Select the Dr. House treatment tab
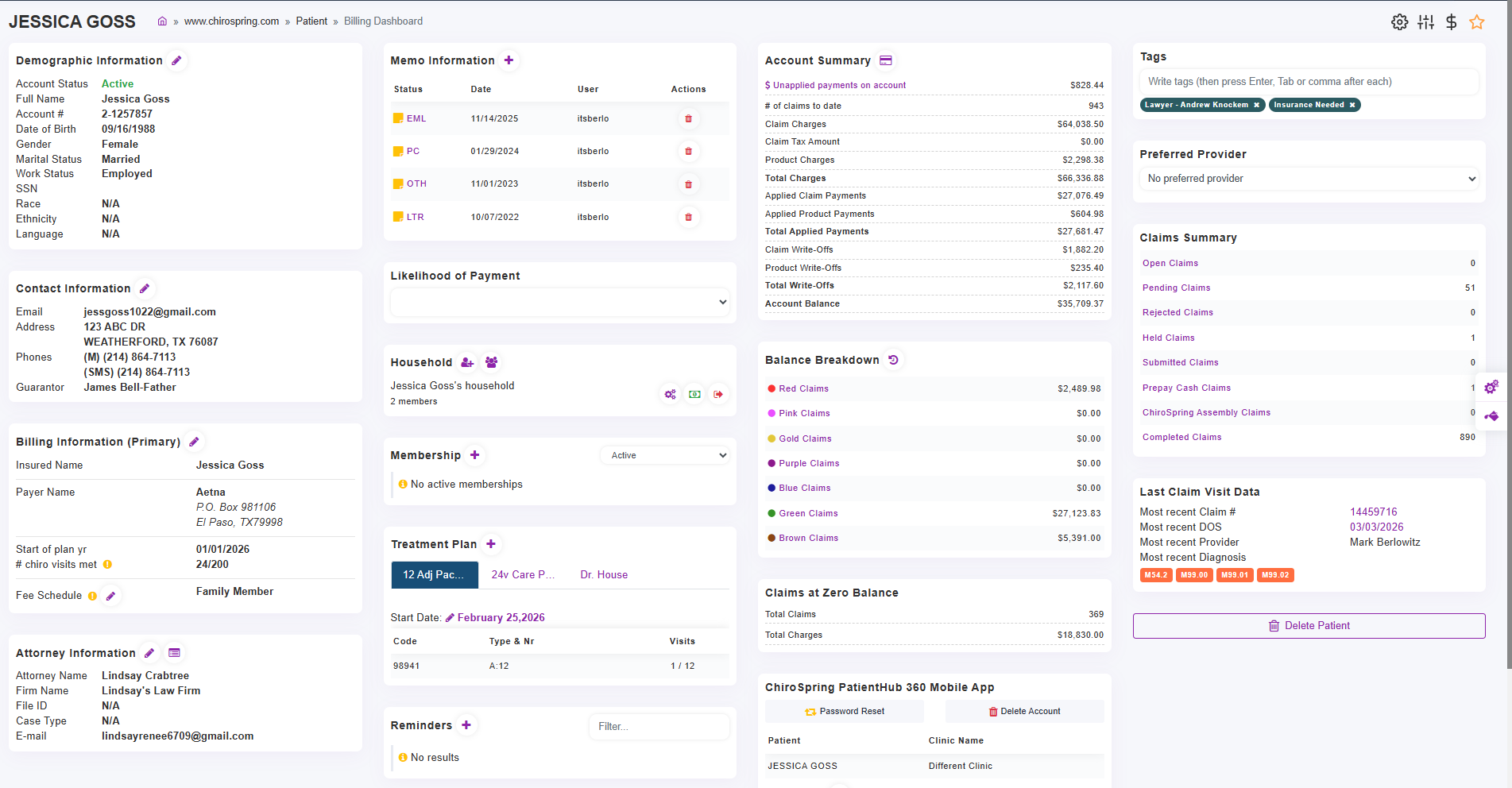Image resolution: width=1512 pixels, height=788 pixels. (603, 574)
